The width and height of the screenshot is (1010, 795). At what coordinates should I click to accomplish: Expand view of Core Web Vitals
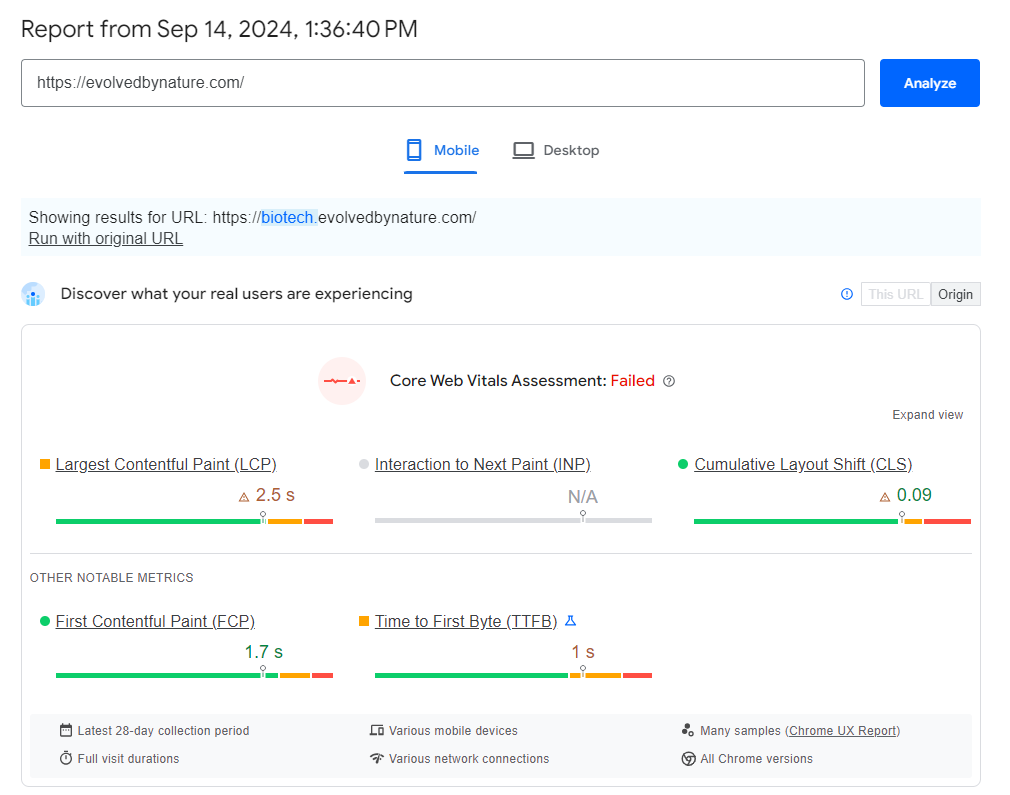pos(927,415)
